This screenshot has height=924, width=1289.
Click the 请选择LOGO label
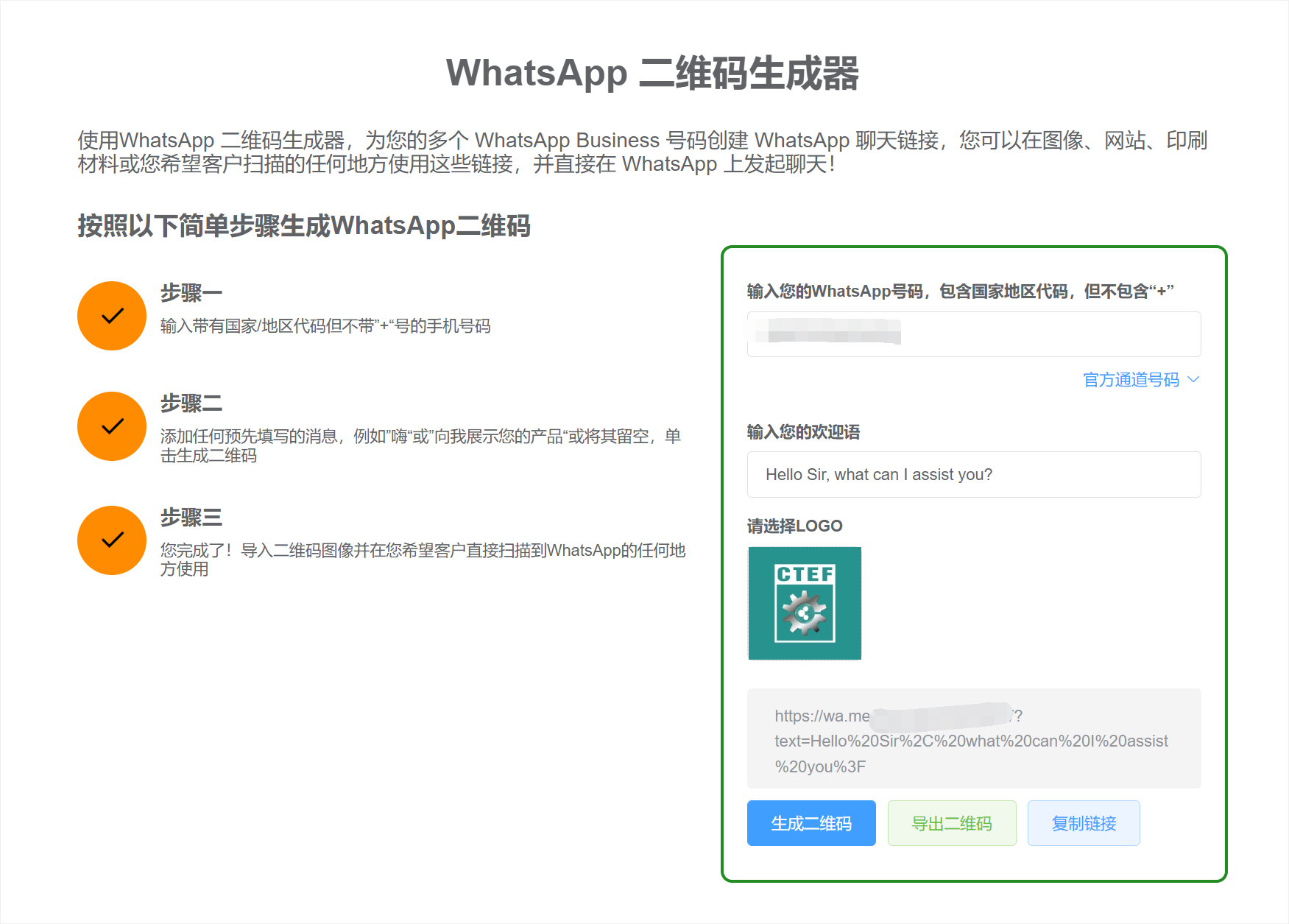point(794,526)
